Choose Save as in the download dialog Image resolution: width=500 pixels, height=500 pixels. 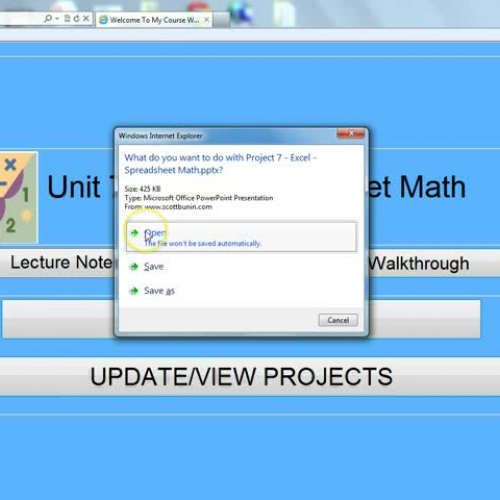pos(159,291)
